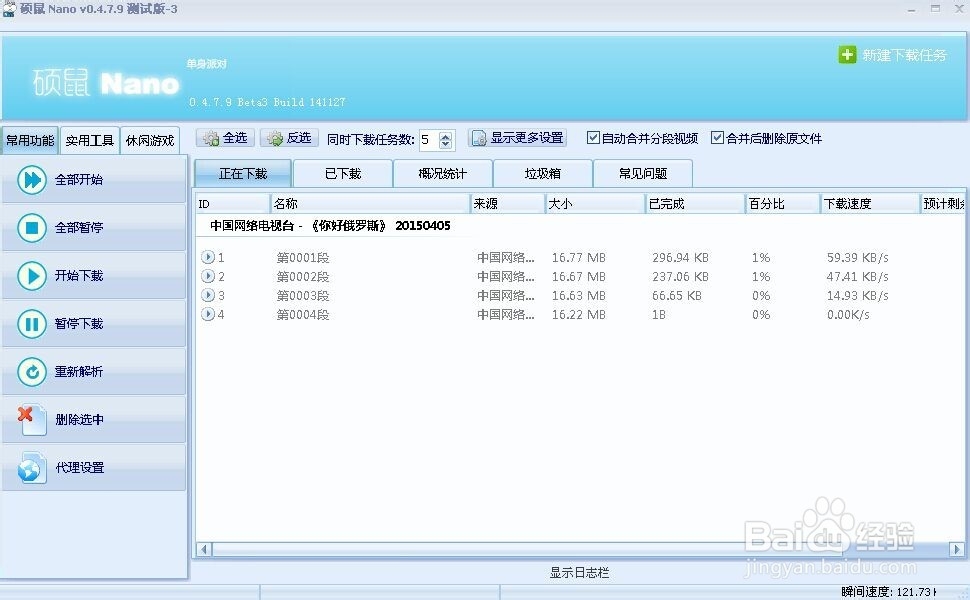Click completed value 237.06 KB
Screen dimensions: 970x600
tap(680, 276)
